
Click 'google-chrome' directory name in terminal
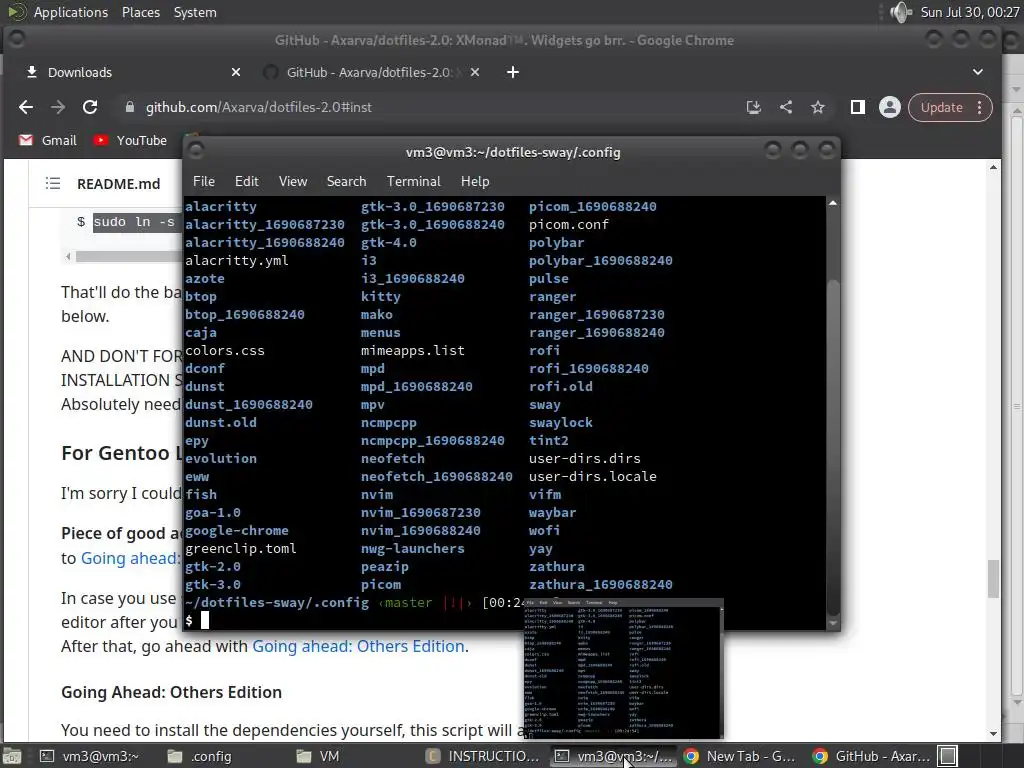236,531
